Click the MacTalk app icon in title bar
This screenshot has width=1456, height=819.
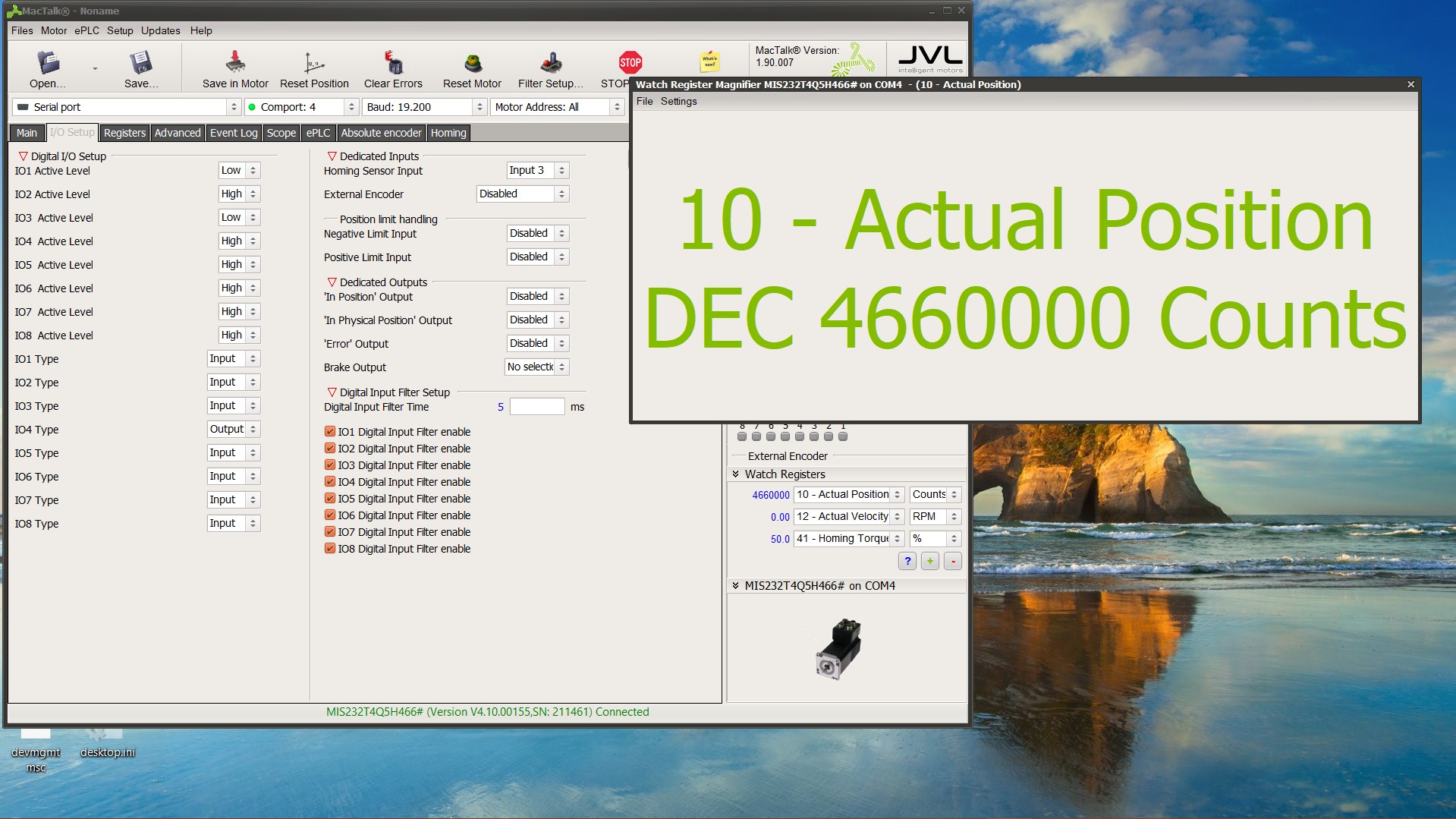tap(14, 11)
